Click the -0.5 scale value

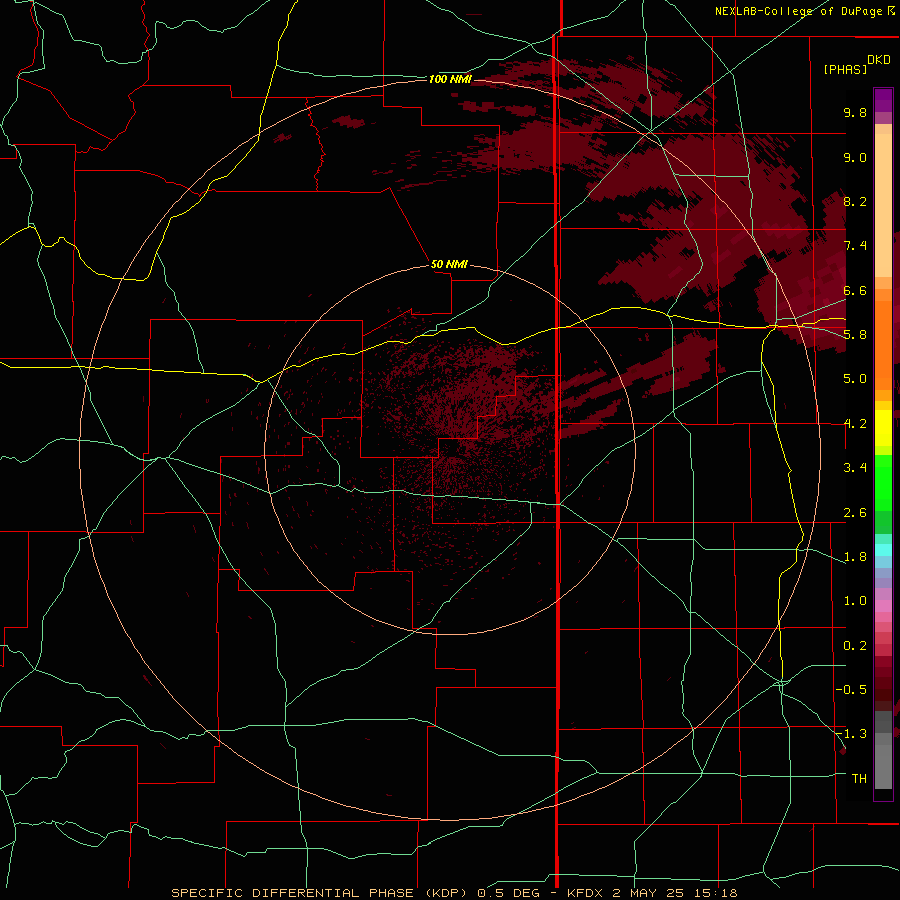pyautogui.click(x=851, y=690)
